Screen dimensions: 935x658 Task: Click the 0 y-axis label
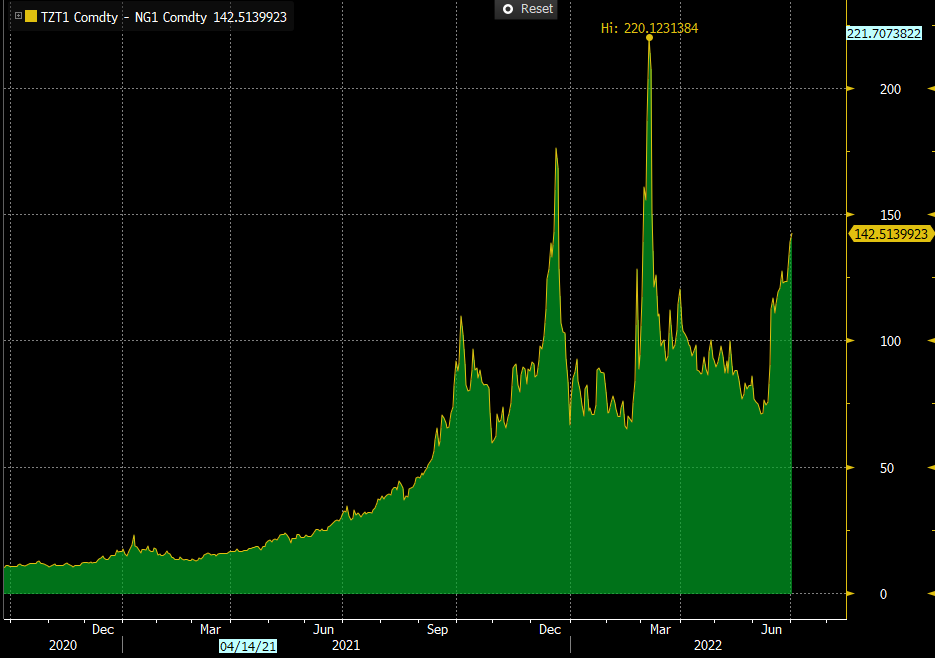pos(883,594)
